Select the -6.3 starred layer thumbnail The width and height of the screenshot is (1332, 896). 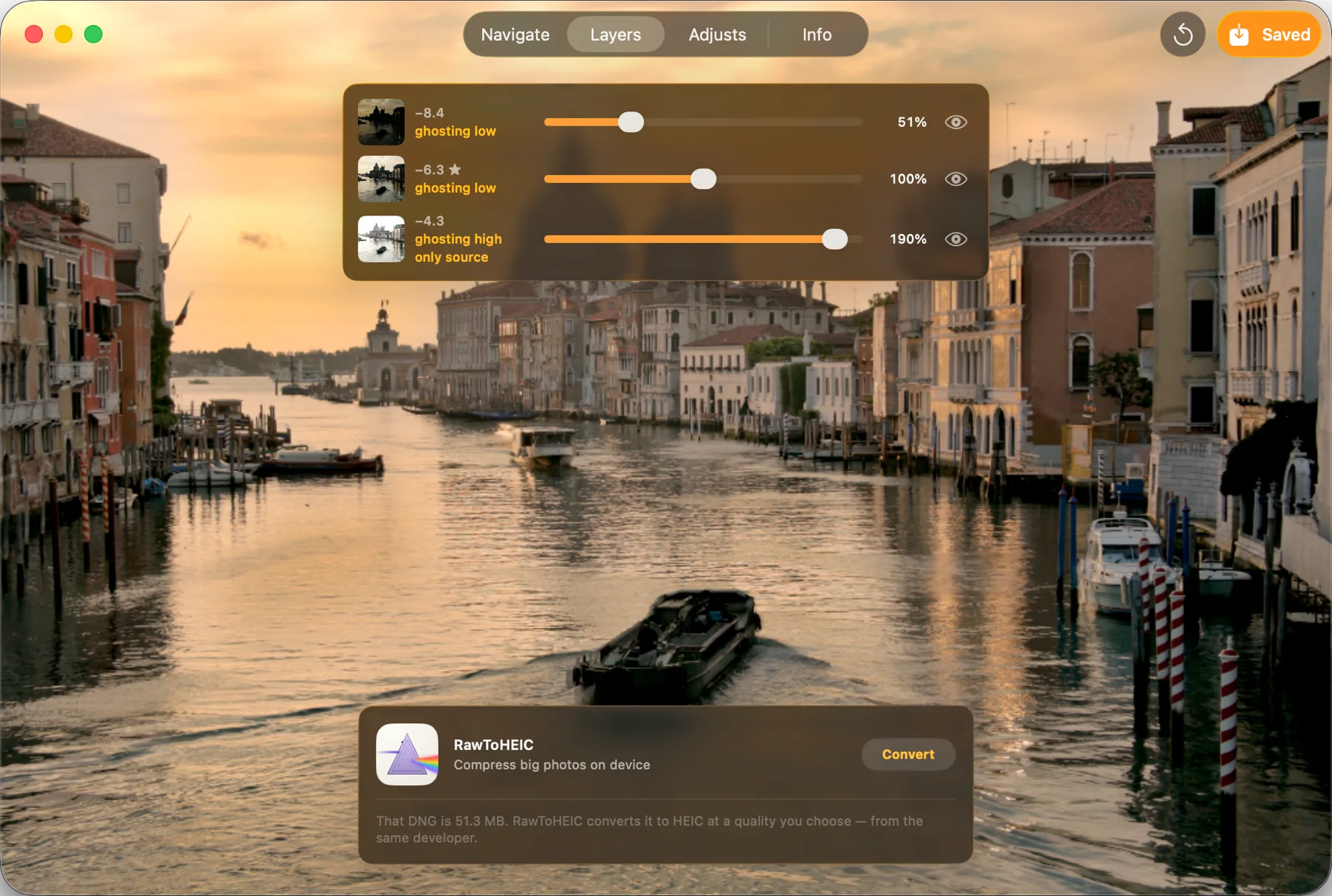381,179
